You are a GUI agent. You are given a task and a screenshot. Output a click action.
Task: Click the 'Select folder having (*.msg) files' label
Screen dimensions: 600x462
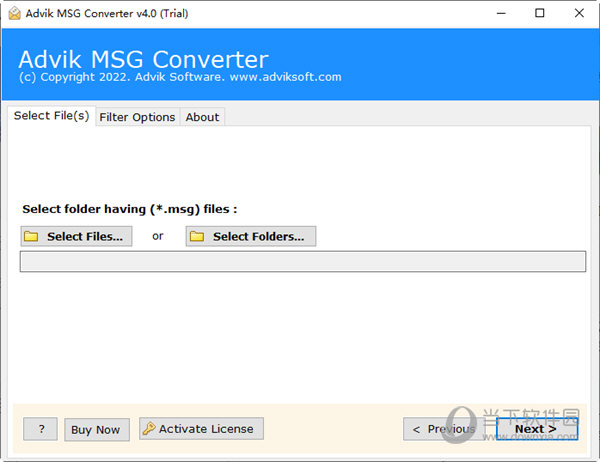click(130, 209)
